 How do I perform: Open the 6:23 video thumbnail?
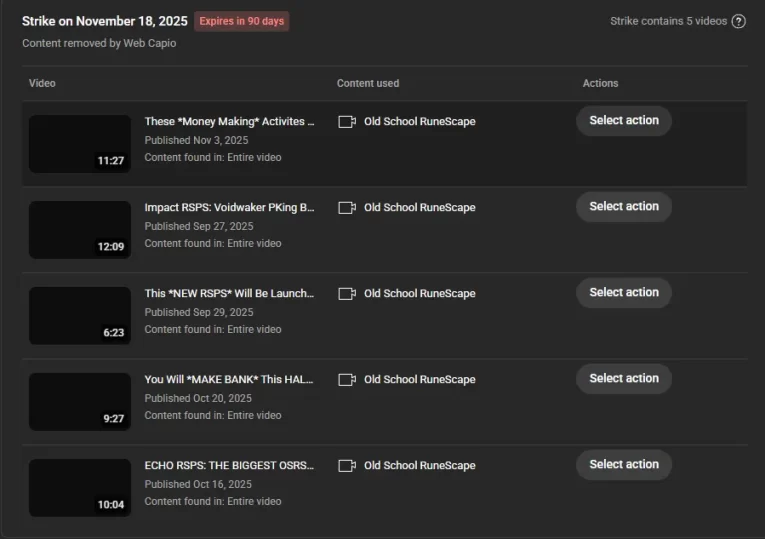click(80, 316)
